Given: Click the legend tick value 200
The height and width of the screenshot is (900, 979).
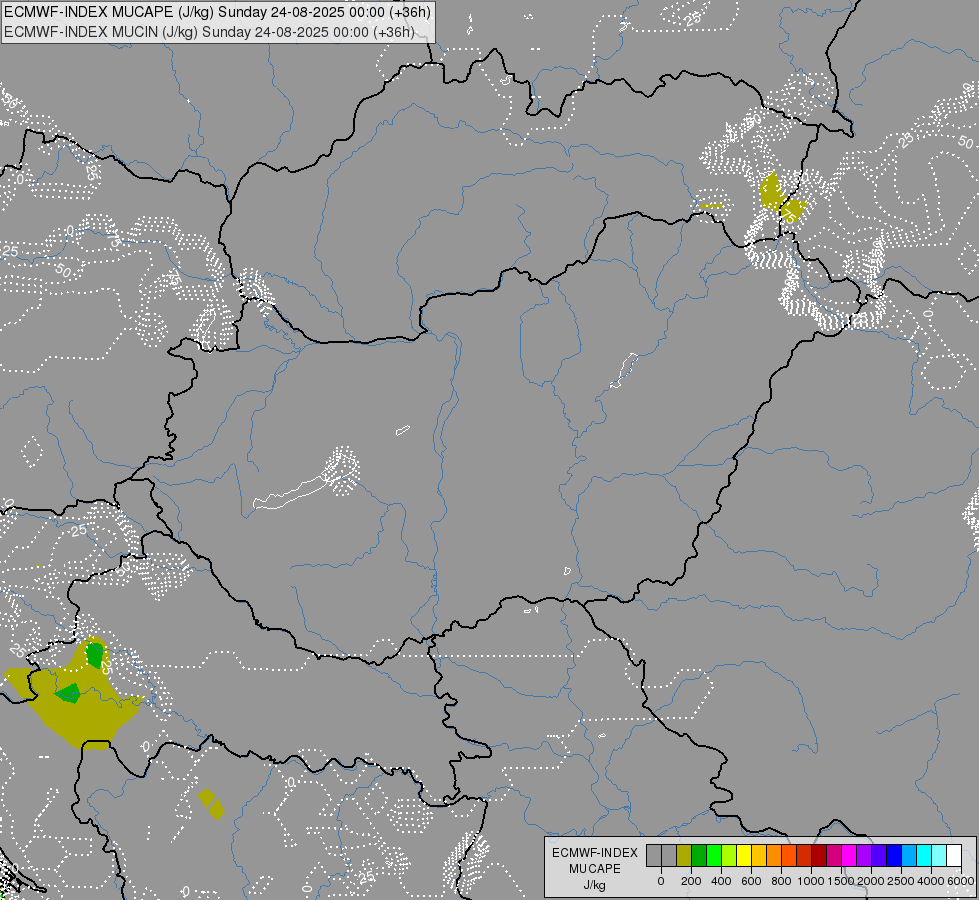Looking at the screenshot, I should (691, 881).
